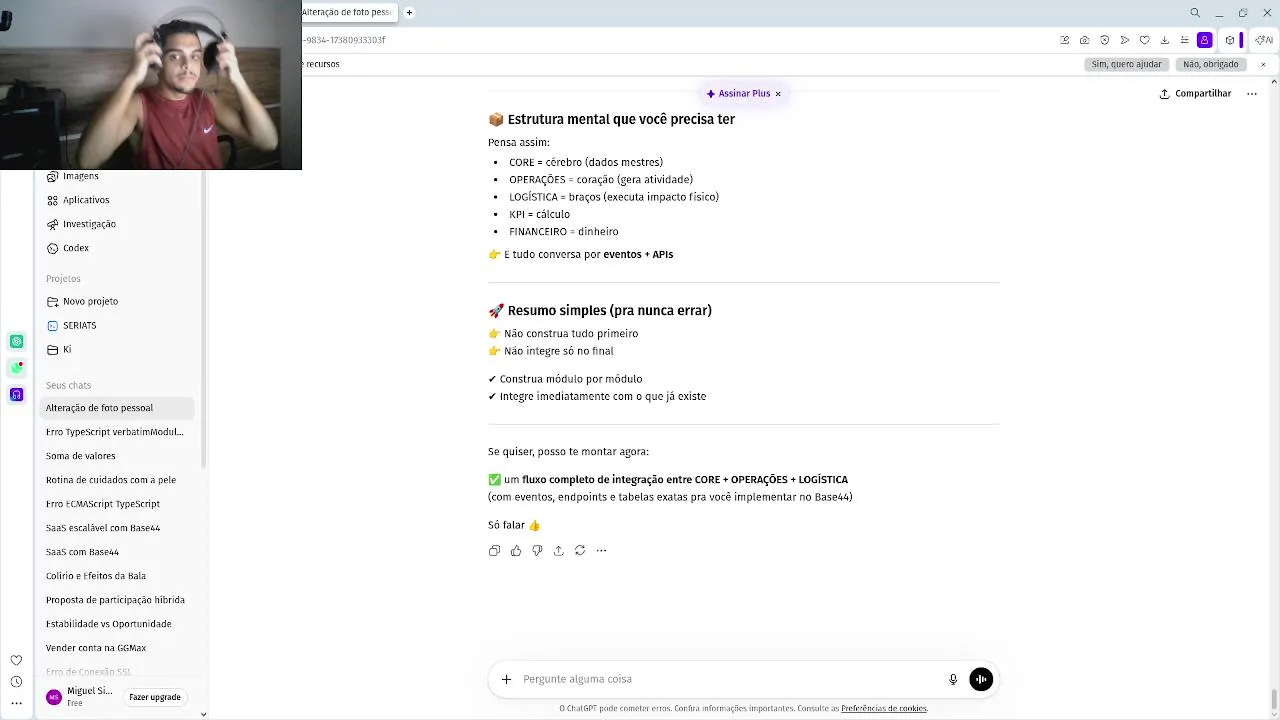Open three-dots menu at sidebar bottom
This screenshot has width=1280, height=720.
click(x=16, y=703)
